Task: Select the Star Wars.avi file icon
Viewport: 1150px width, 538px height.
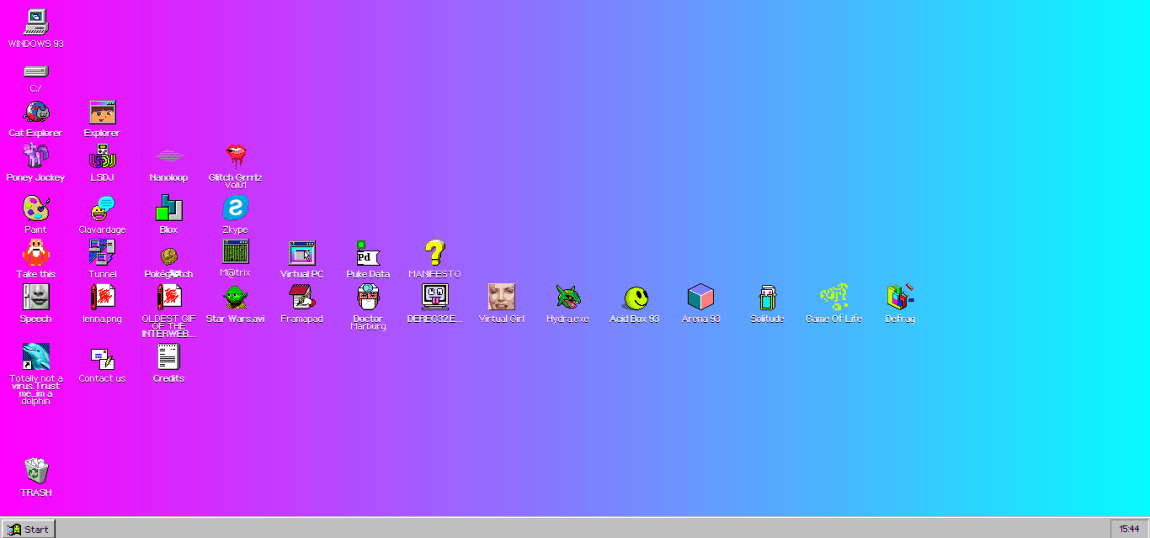Action: point(235,297)
